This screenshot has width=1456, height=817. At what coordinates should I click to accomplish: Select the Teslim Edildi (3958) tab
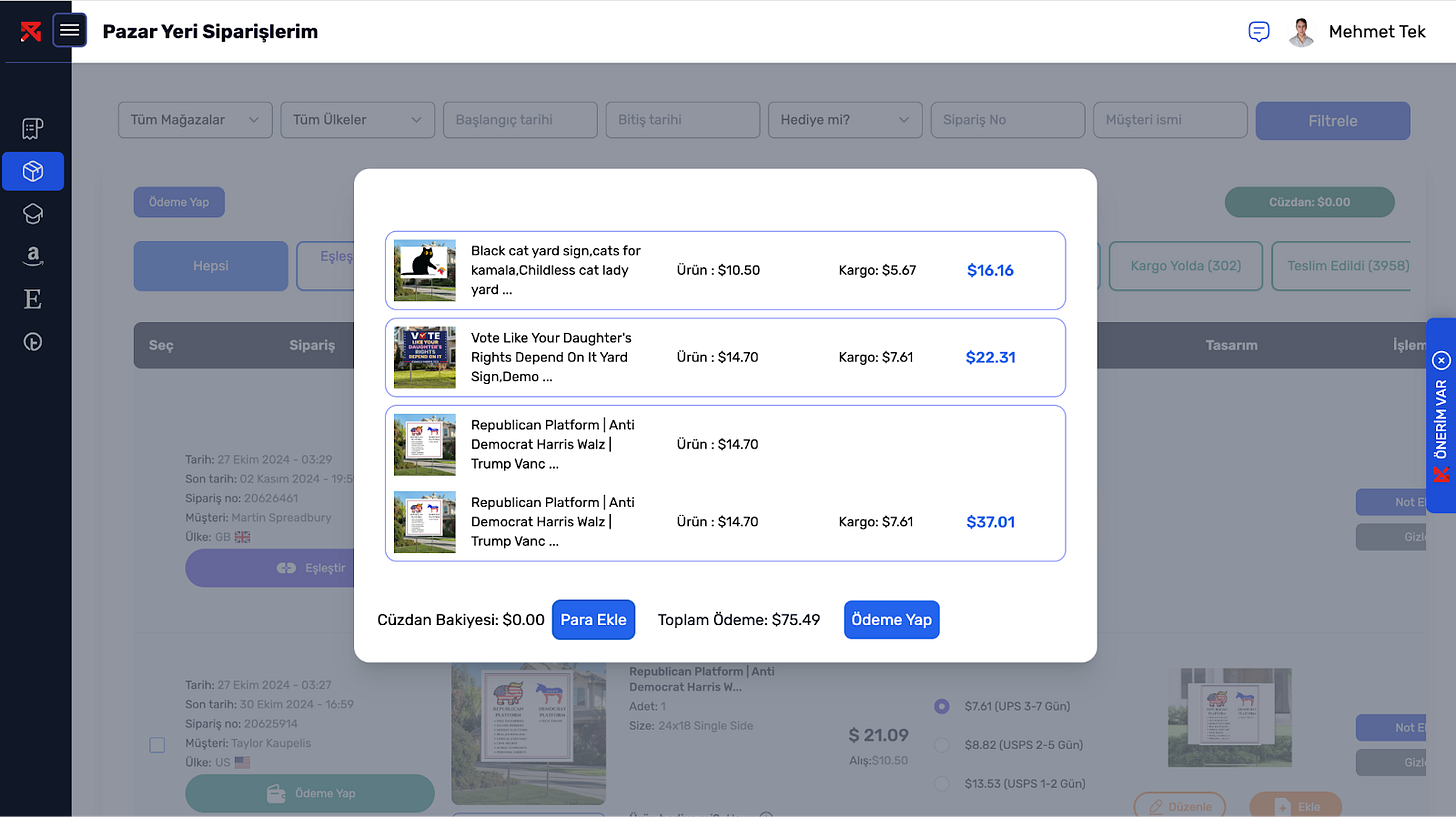click(1341, 266)
